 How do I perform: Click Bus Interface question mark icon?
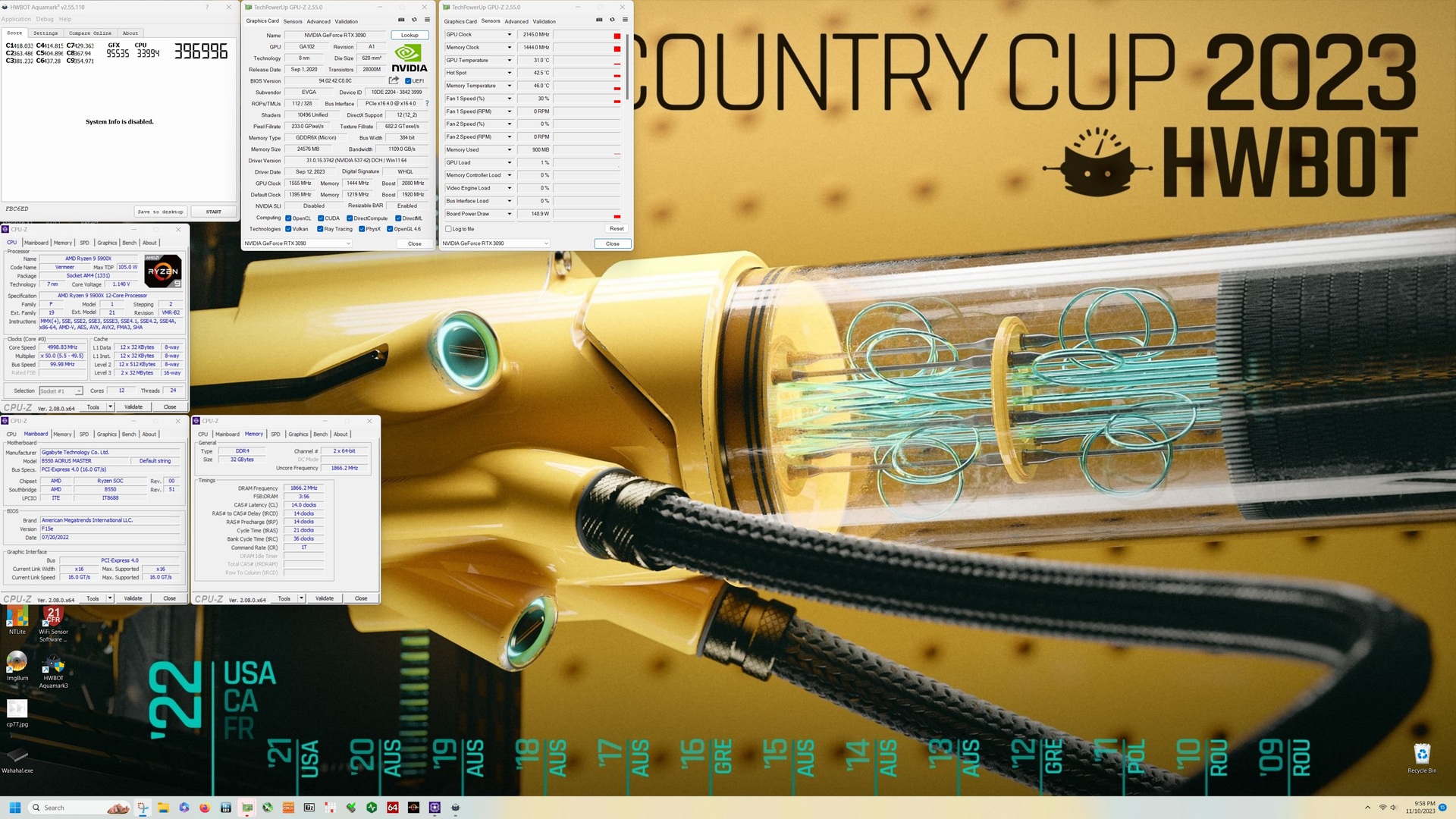(427, 104)
